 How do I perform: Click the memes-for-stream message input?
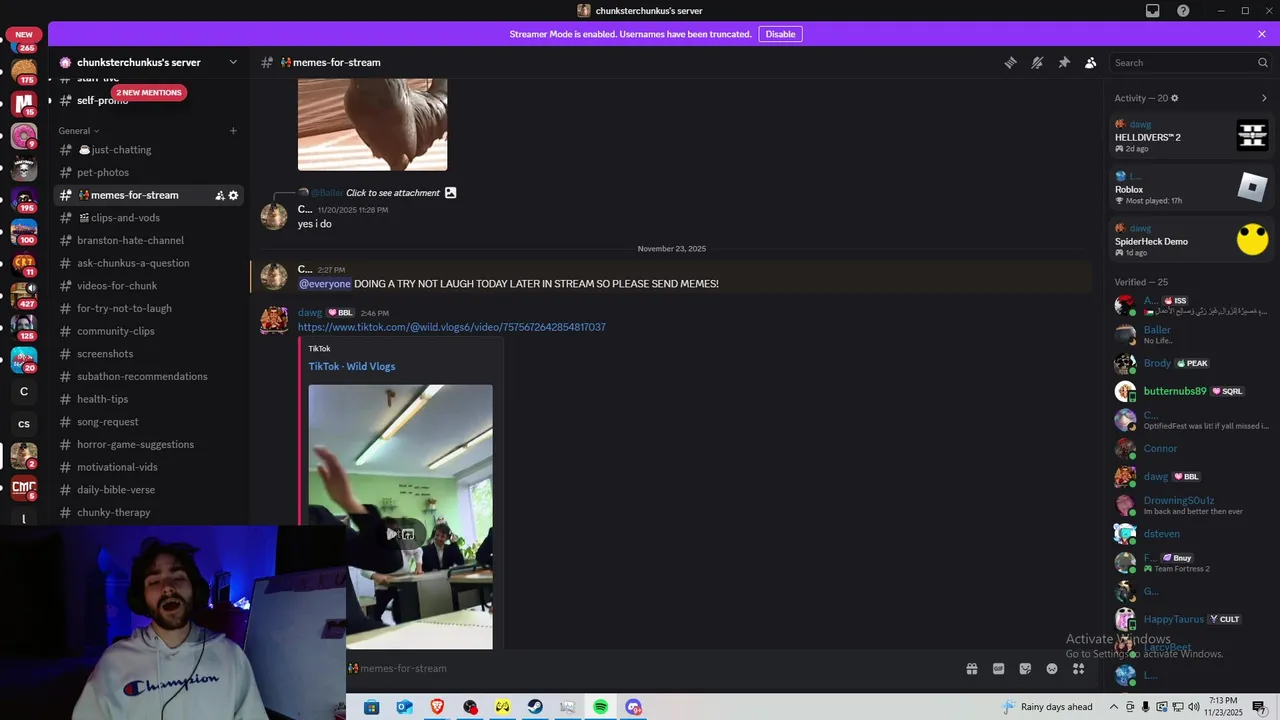650,669
